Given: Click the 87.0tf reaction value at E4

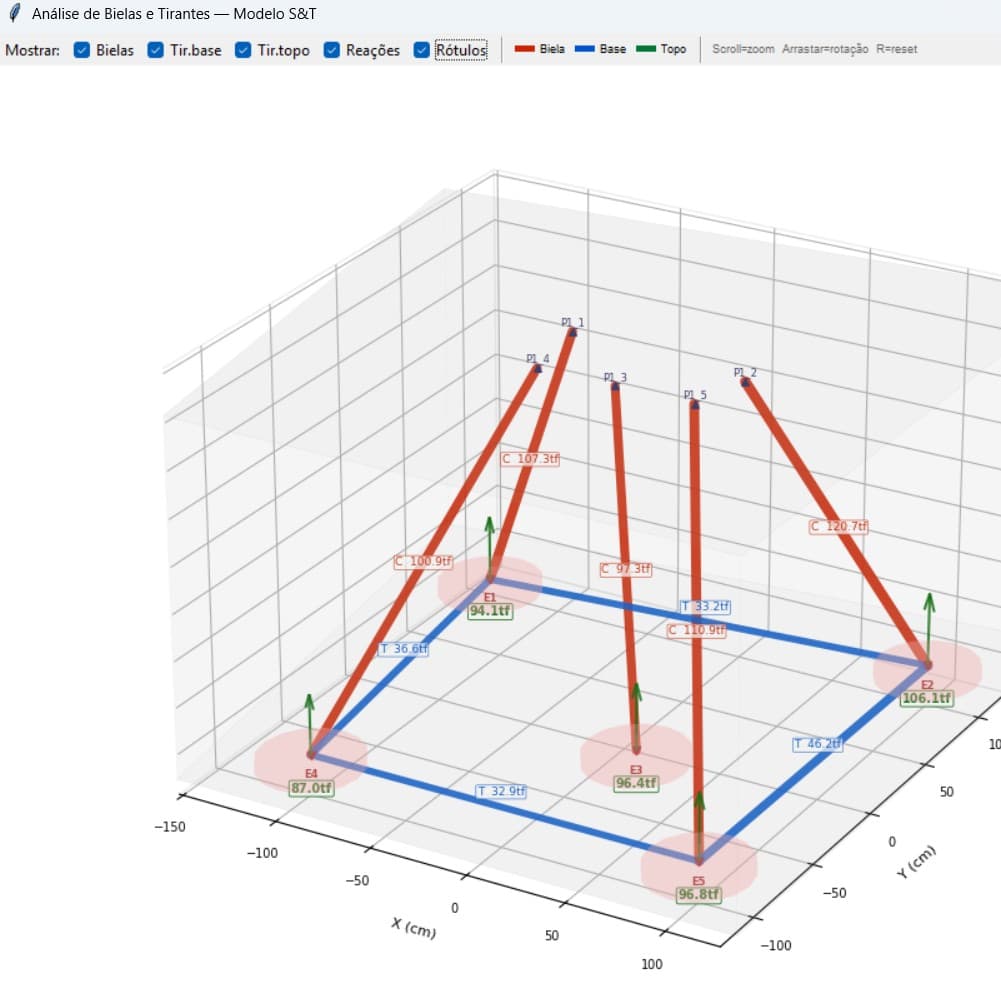Looking at the screenshot, I should (311, 788).
